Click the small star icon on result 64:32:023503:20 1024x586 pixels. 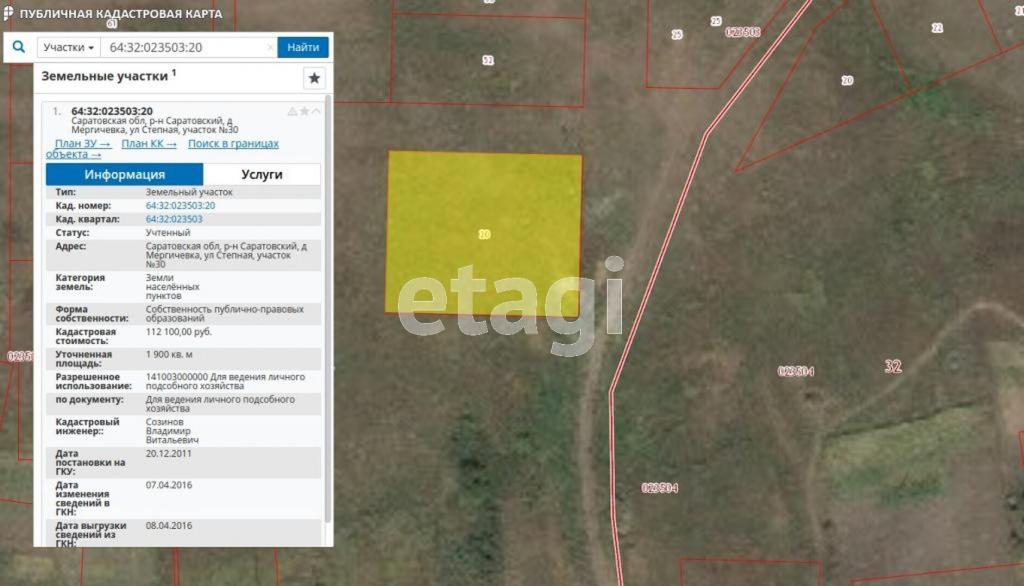tap(304, 111)
